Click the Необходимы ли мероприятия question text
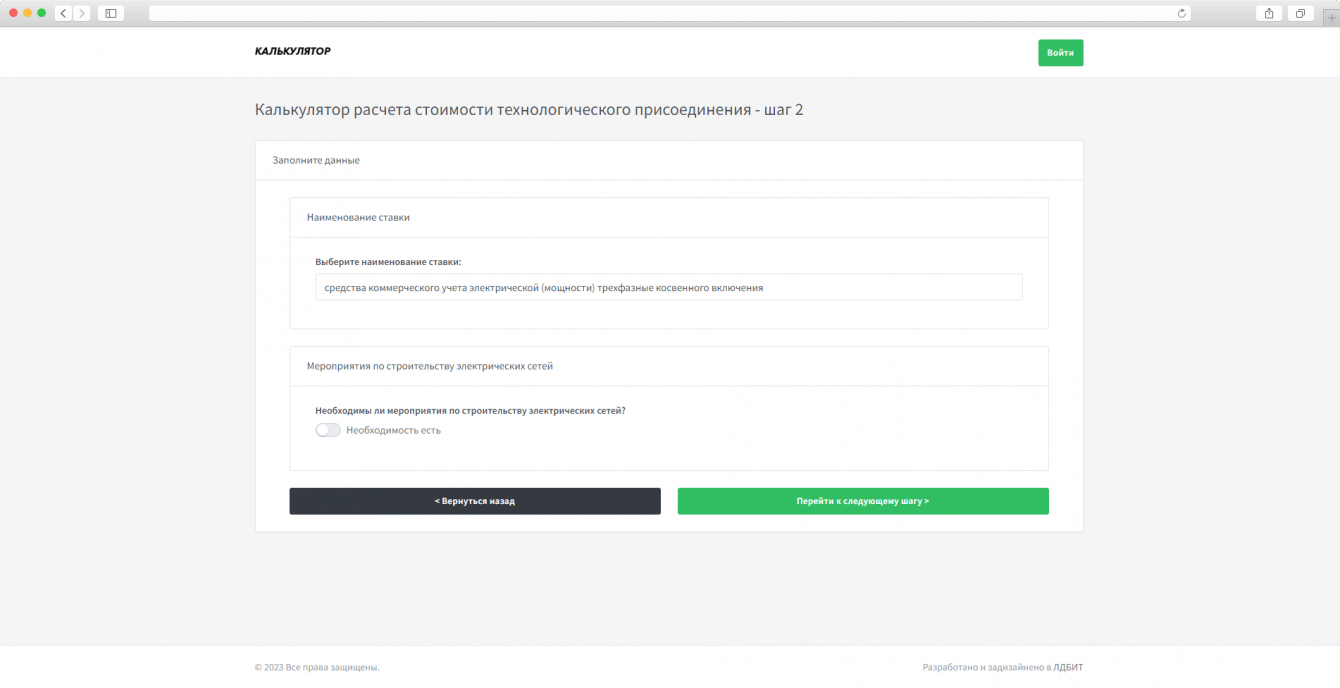 click(470, 410)
